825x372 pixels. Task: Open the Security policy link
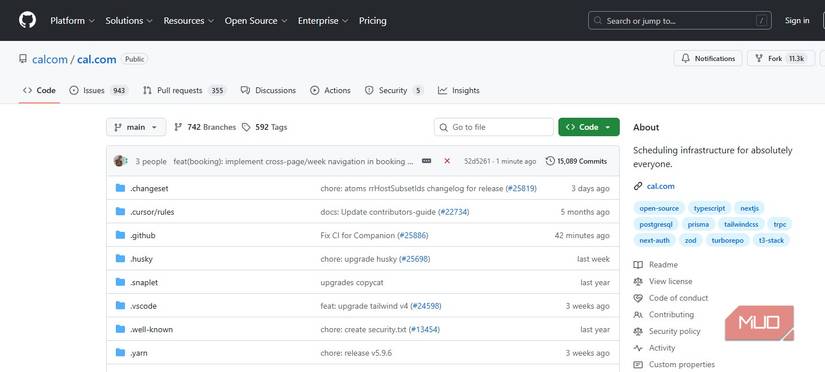click(x=667, y=331)
